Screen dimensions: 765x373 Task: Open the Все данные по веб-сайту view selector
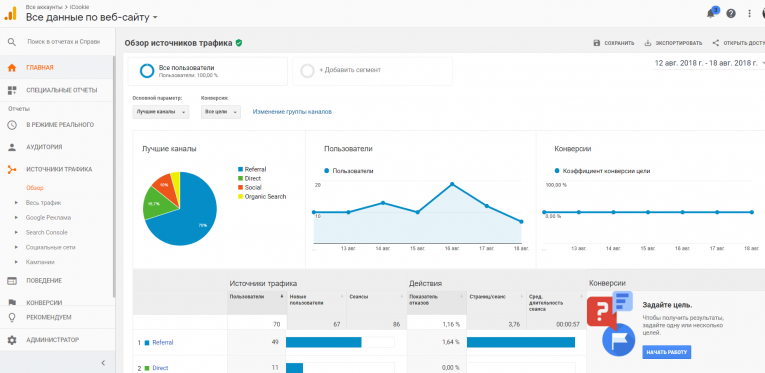[91, 18]
